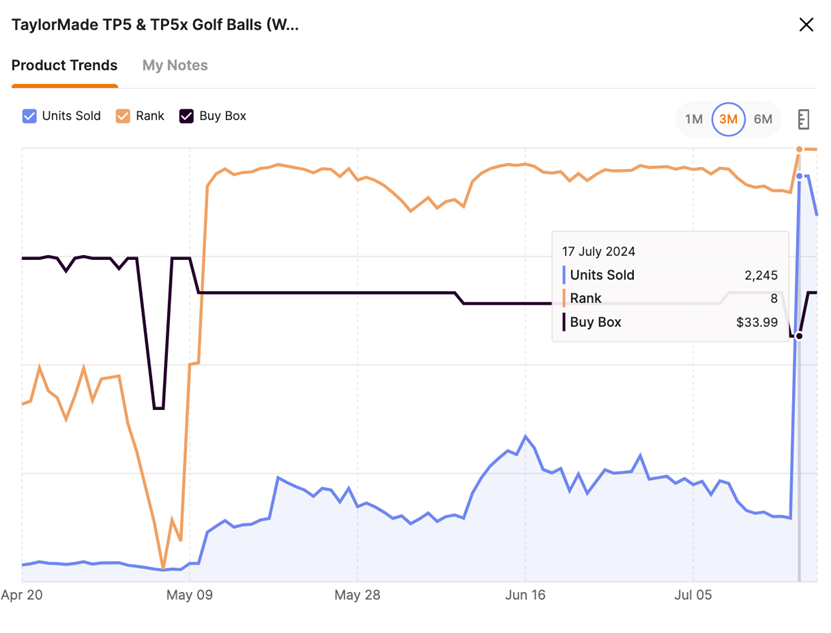Select the 3M time range
Viewport: 831px width, 633px height.
[728, 119]
